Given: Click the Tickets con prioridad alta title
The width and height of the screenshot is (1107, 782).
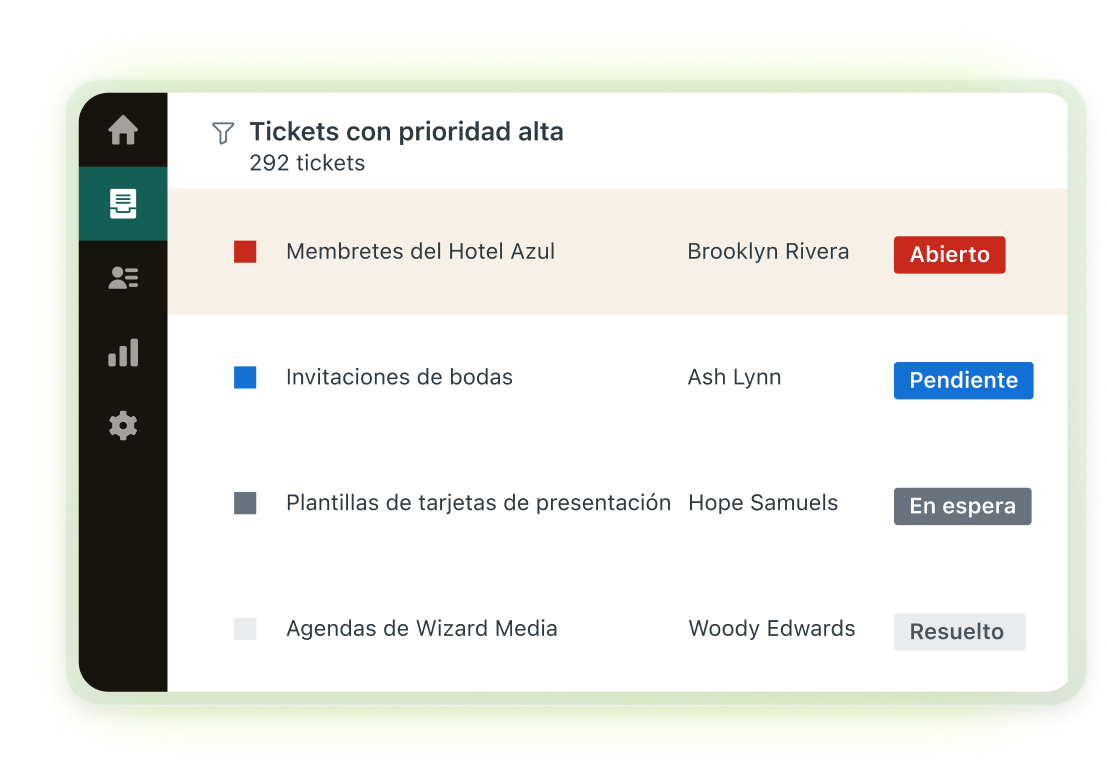Looking at the screenshot, I should point(406,132).
